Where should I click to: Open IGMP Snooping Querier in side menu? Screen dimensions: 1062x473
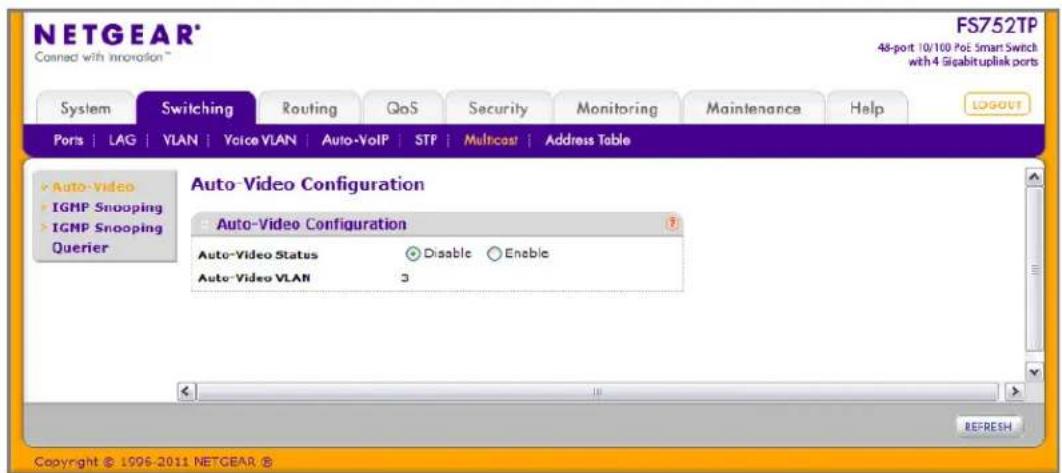107,237
